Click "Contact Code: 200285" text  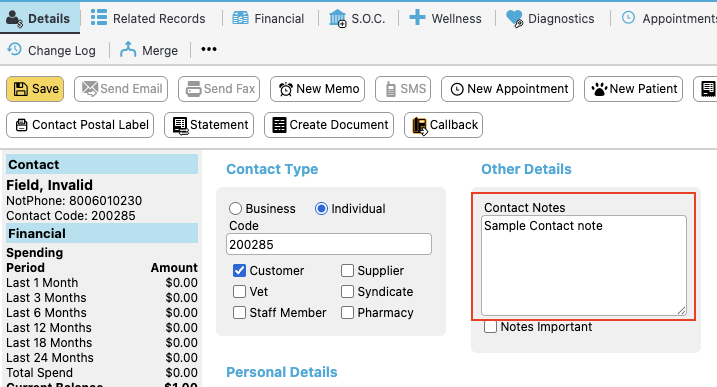click(71, 215)
